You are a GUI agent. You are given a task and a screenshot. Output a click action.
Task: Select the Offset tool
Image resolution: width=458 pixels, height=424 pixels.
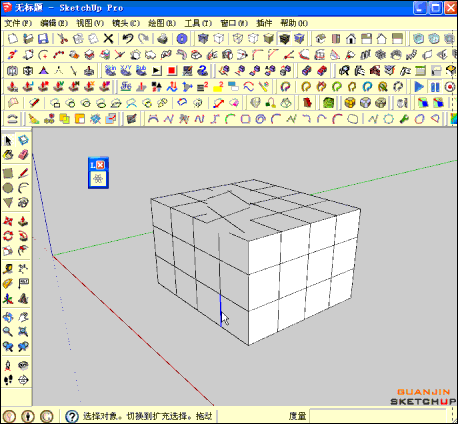tap(23, 250)
